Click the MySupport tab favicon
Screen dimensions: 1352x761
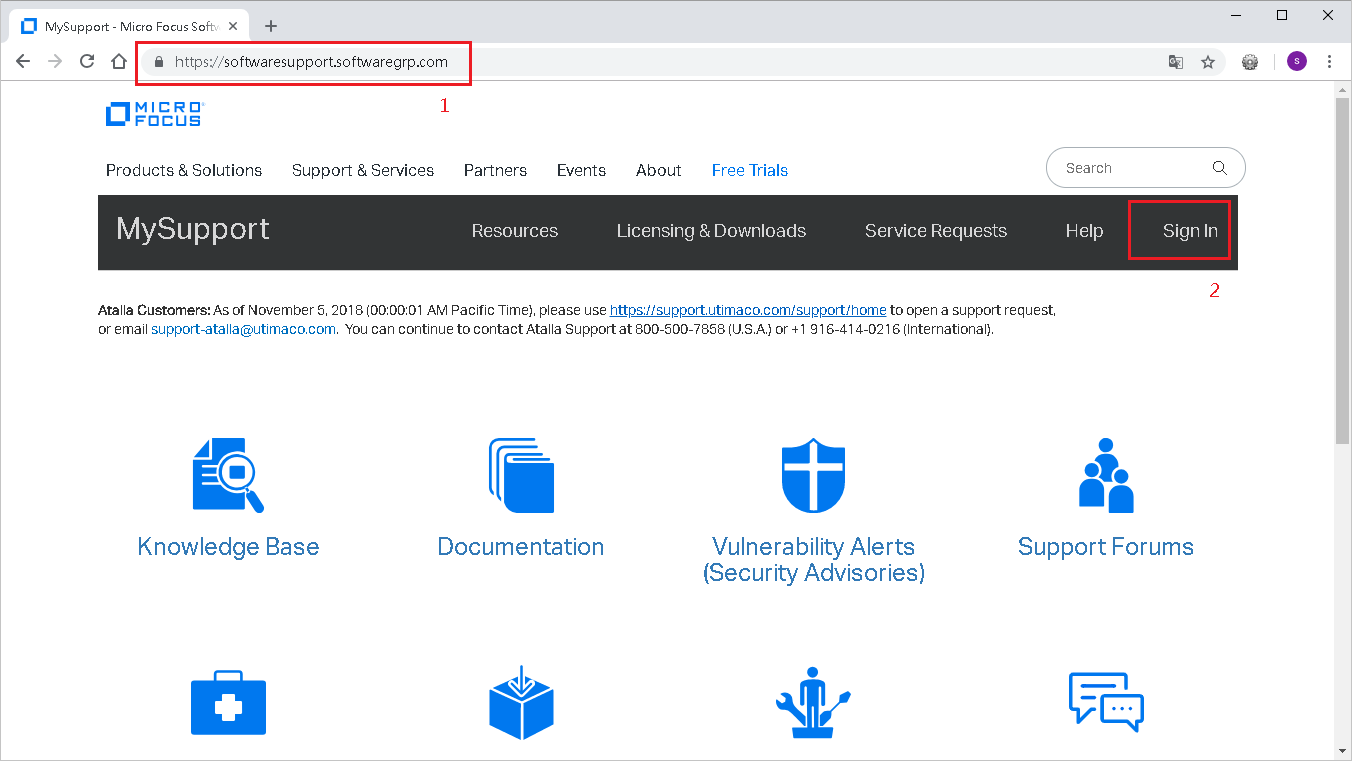(29, 26)
